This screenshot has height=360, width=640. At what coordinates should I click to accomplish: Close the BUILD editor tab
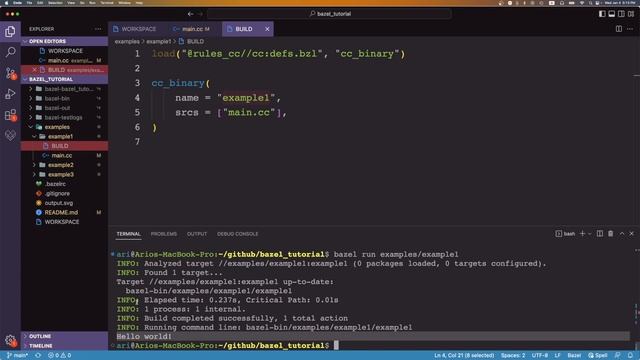[267, 29]
